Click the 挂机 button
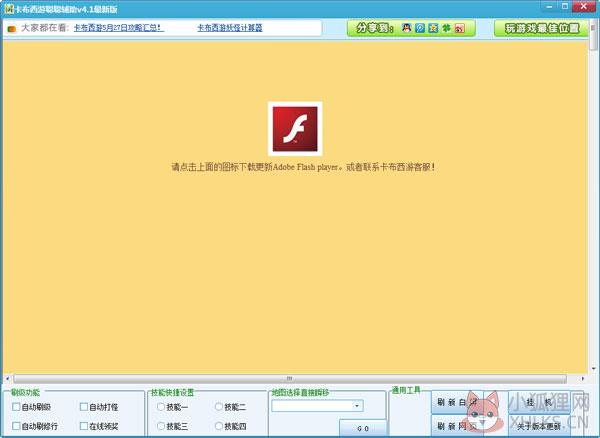Image resolution: width=600 pixels, height=438 pixels. pyautogui.click(x=539, y=402)
